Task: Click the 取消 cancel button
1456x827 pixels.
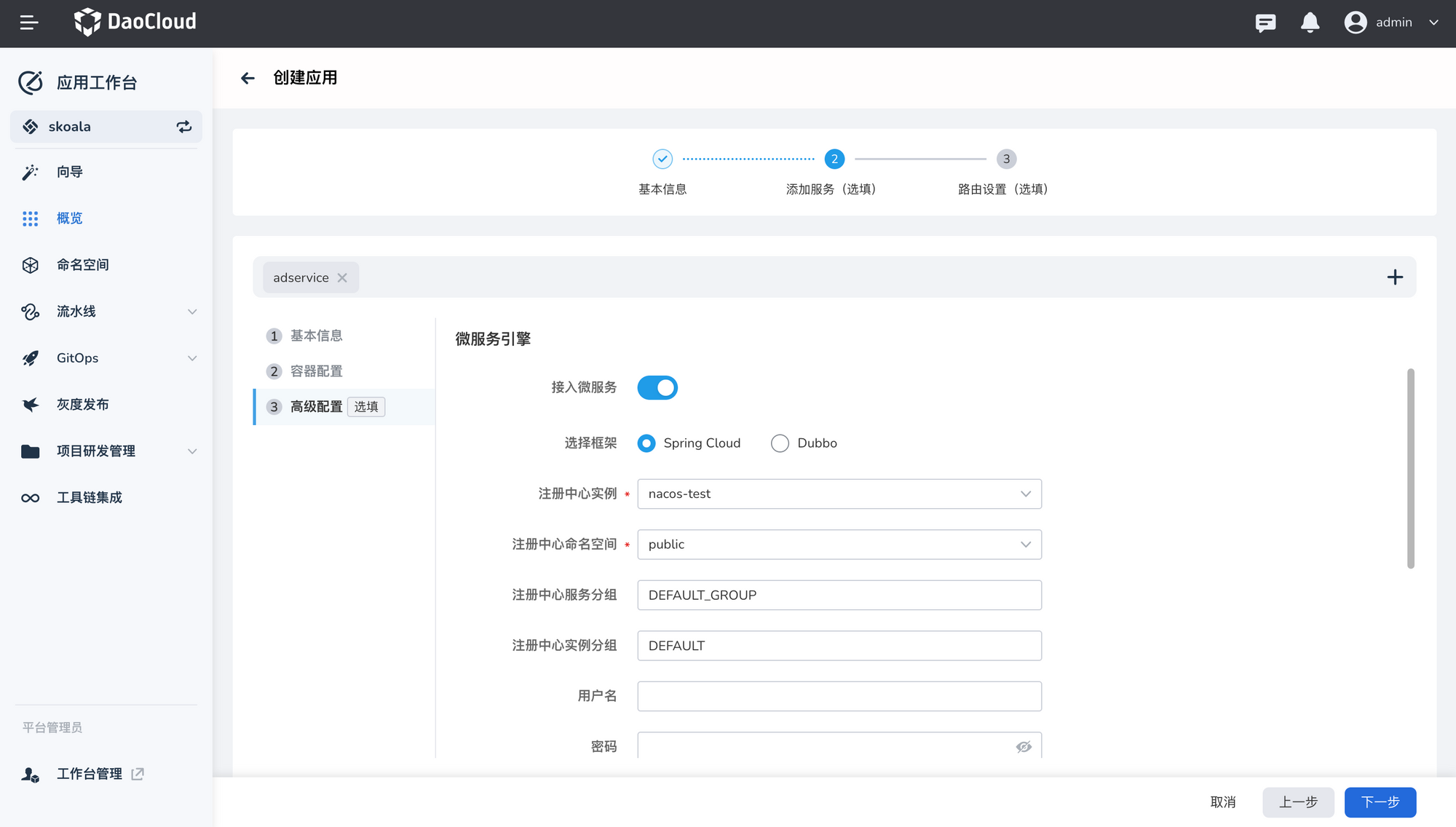Action: (x=1223, y=802)
